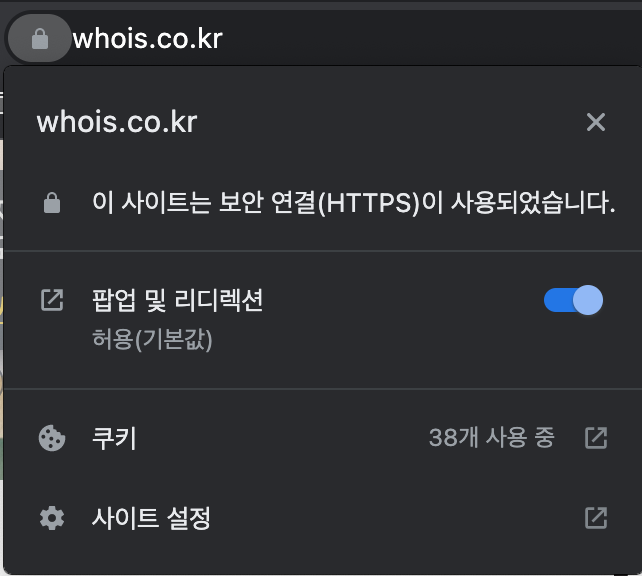Click the 팝업 및 리디렉션 label
642x576 pixels.
click(177, 300)
